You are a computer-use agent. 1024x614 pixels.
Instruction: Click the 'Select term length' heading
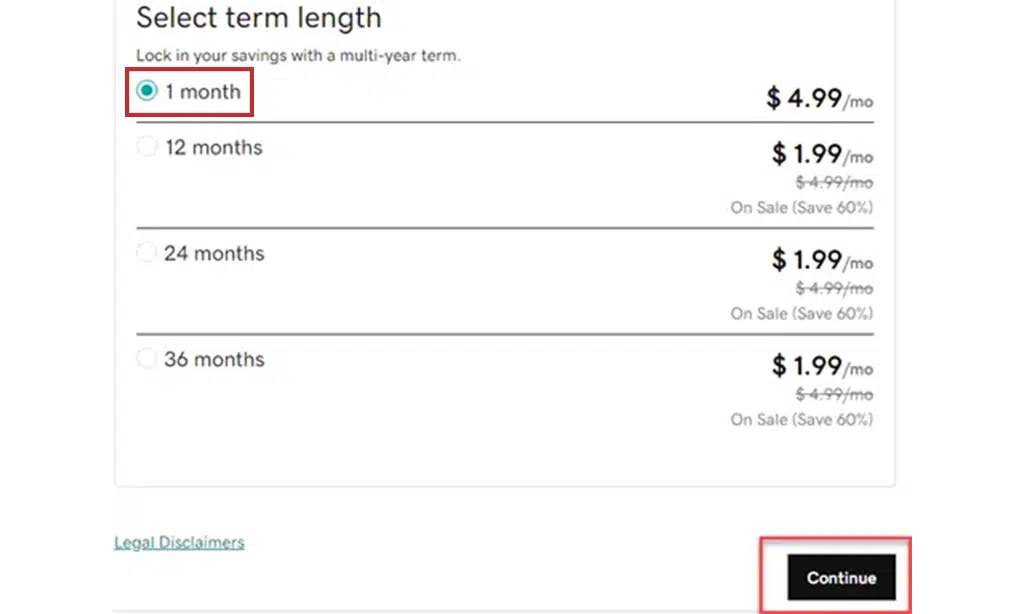tap(259, 18)
